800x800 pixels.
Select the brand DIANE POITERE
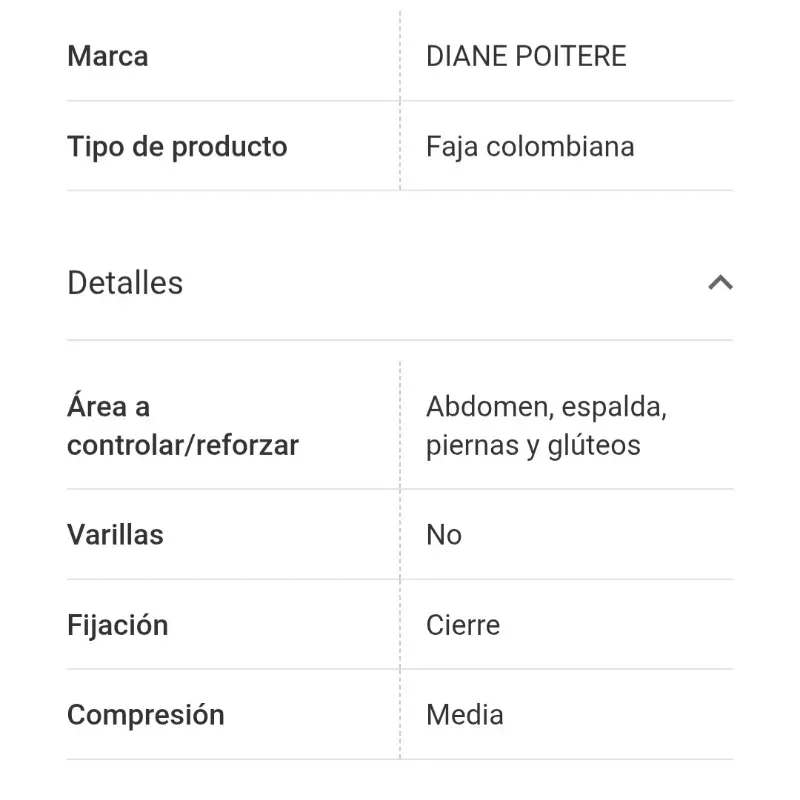point(528,56)
